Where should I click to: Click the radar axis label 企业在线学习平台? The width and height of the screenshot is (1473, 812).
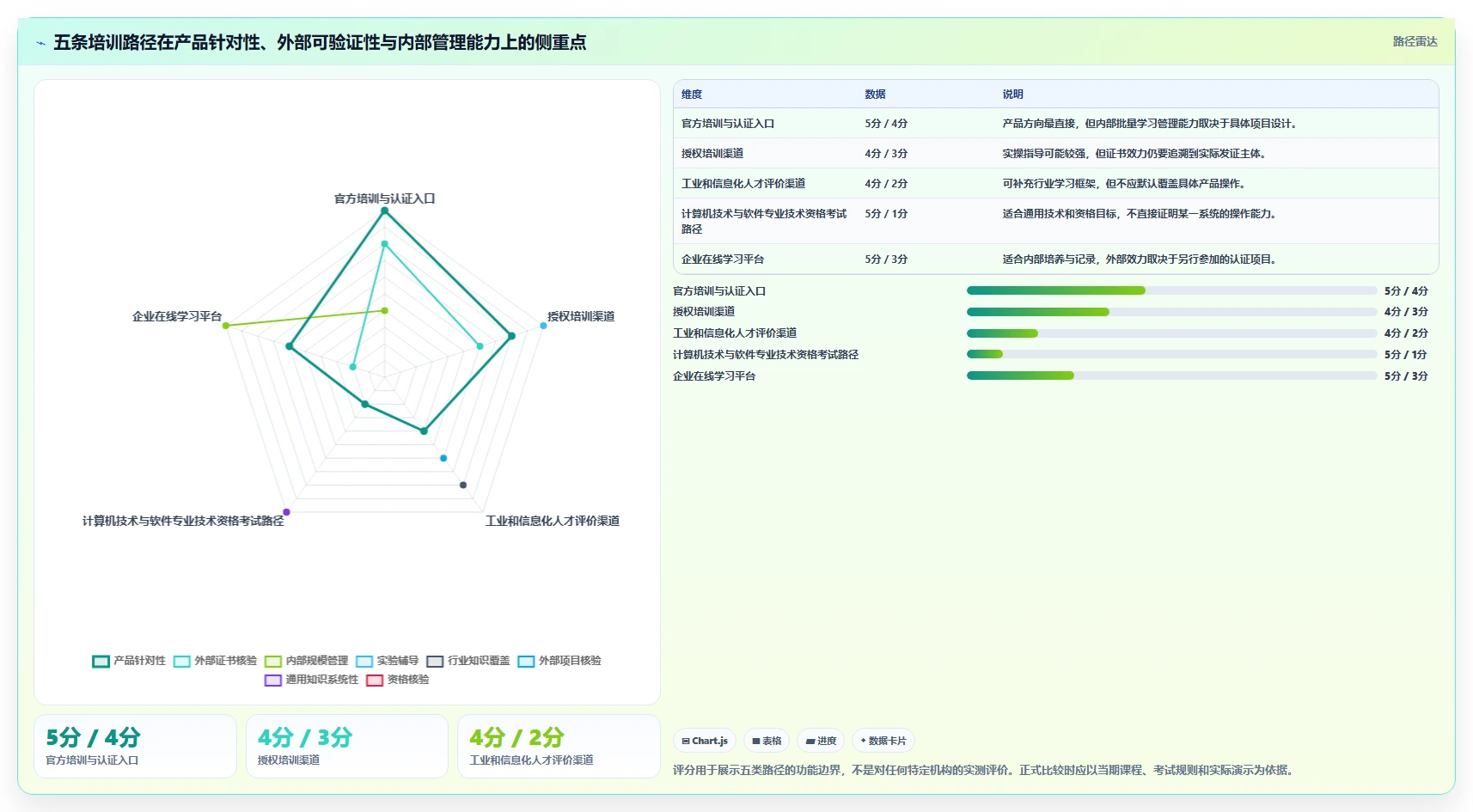(177, 316)
